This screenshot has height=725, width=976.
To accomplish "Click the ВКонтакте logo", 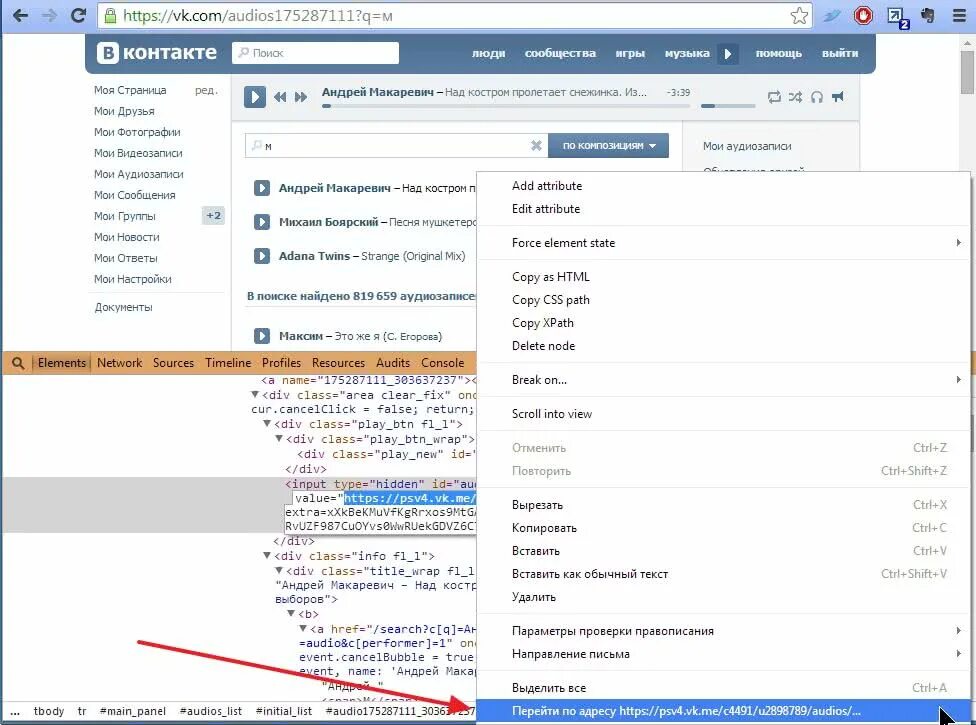I will point(157,53).
